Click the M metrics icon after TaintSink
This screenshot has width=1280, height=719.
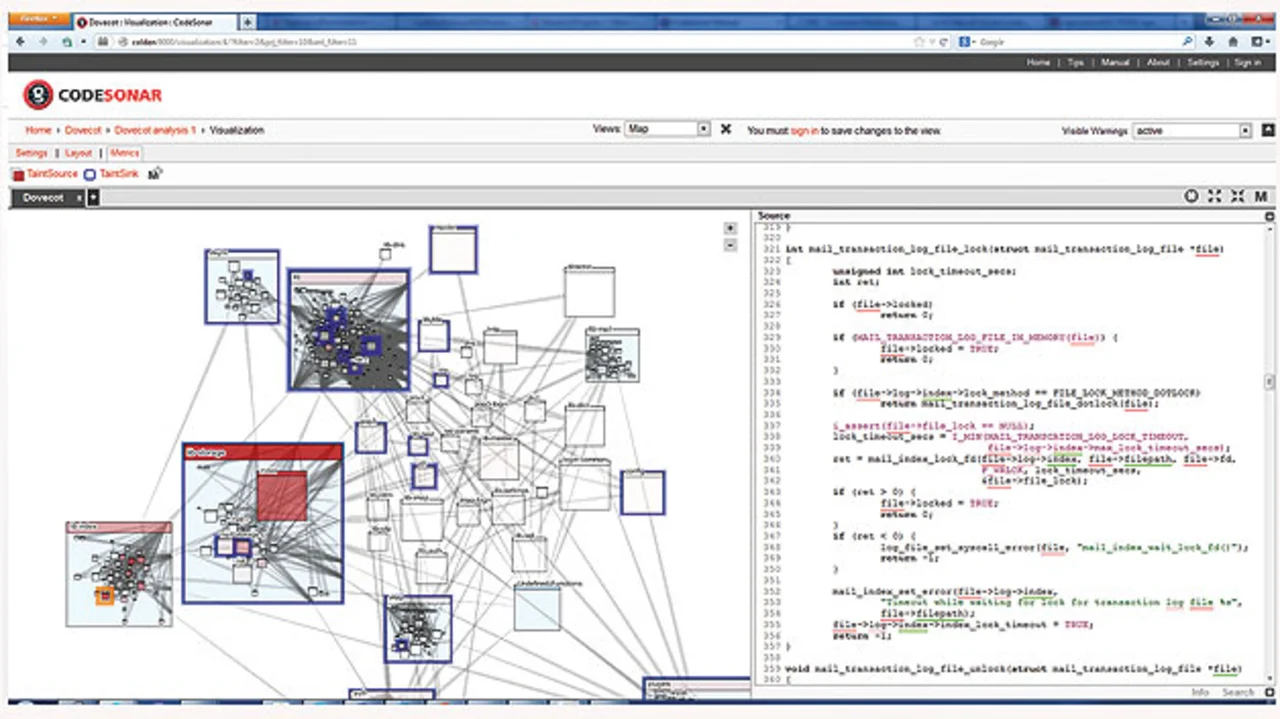[155, 174]
